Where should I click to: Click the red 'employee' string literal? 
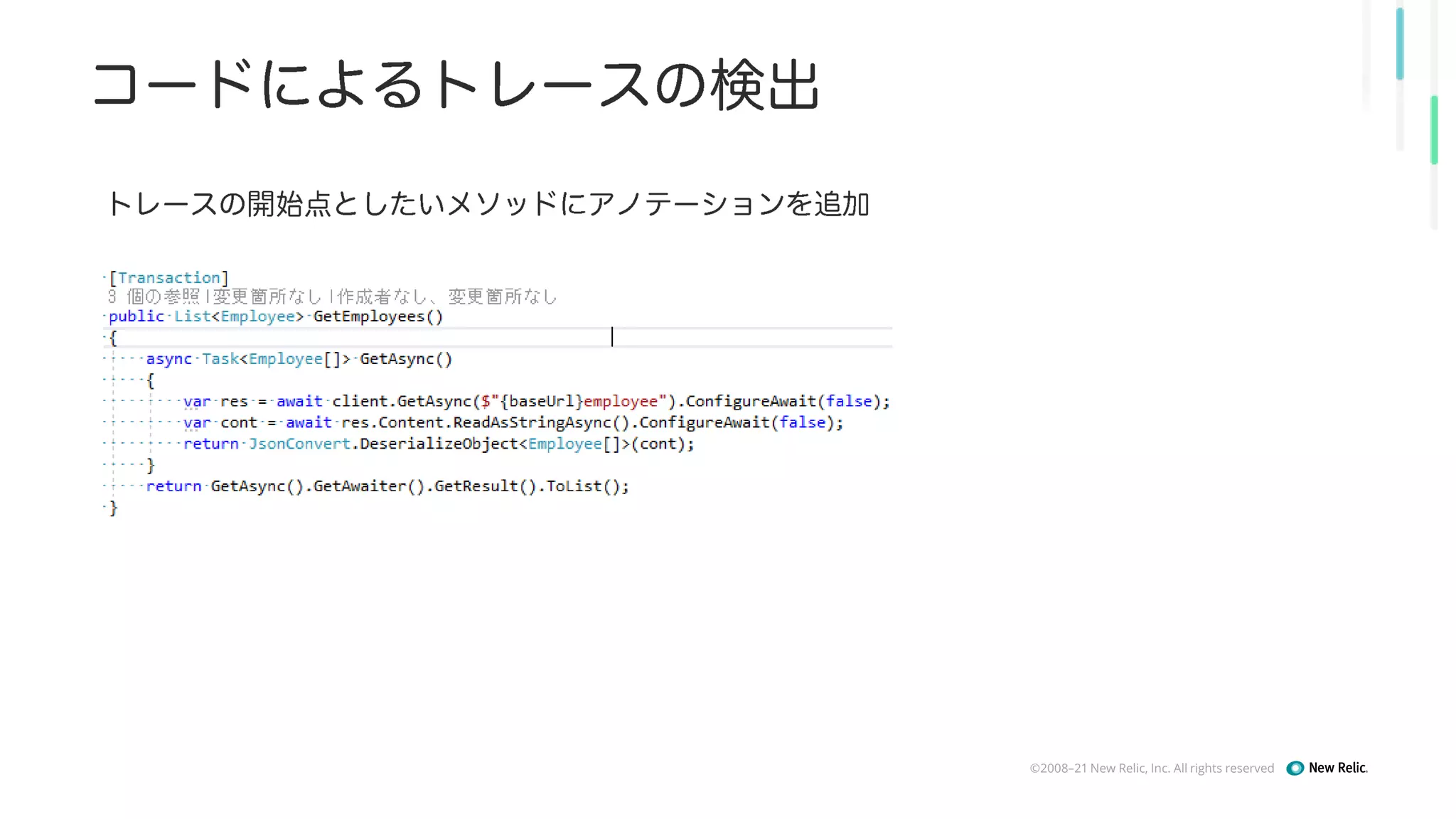pos(620,402)
